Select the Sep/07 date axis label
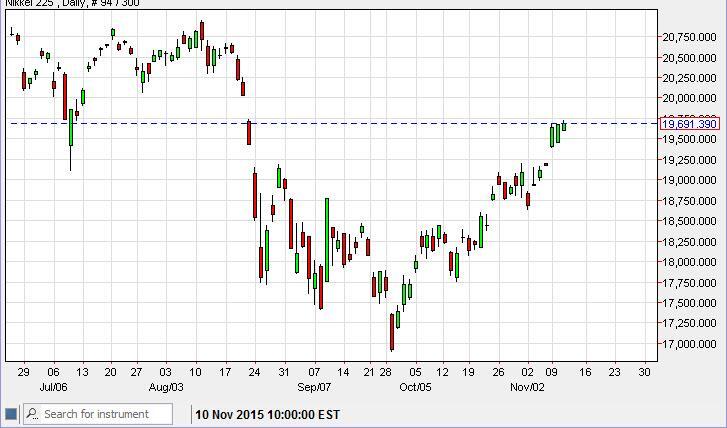 (x=313, y=386)
